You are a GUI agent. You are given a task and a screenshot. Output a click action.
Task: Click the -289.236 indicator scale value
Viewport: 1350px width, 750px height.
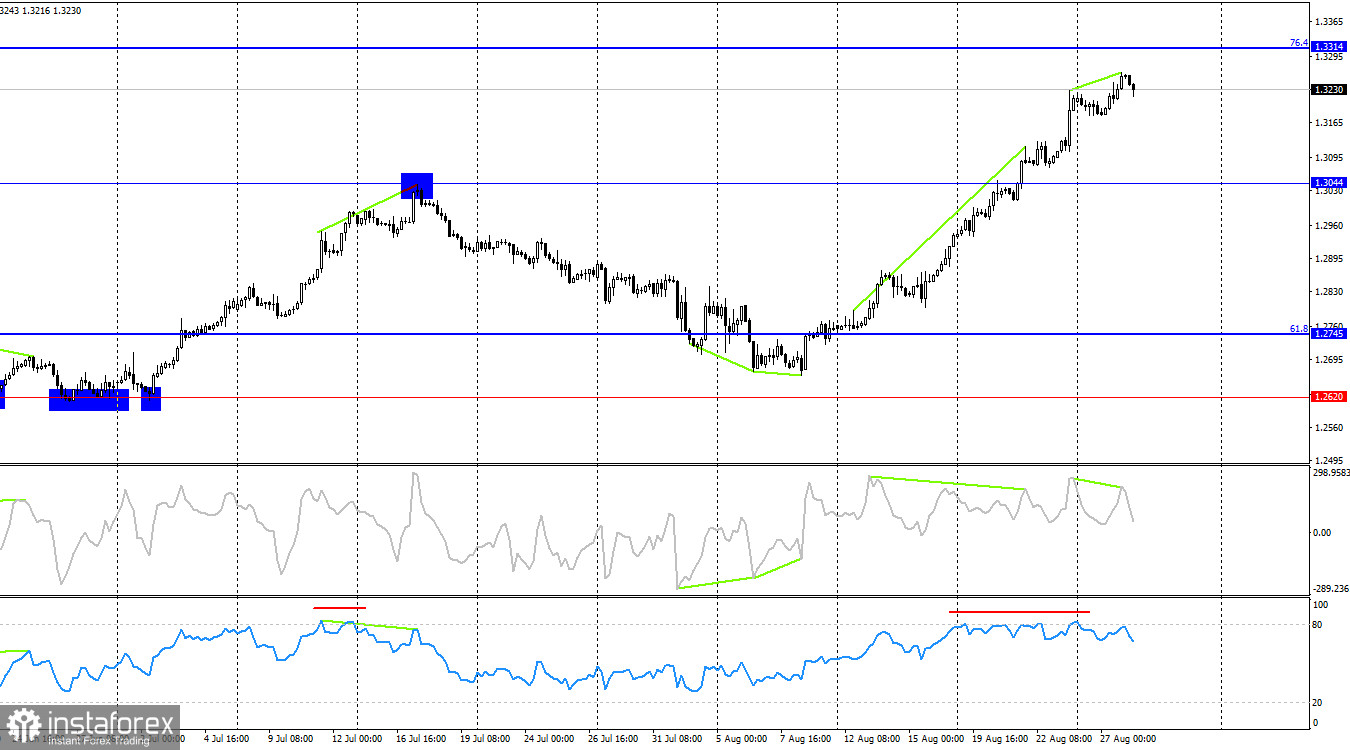pyautogui.click(x=1329, y=589)
